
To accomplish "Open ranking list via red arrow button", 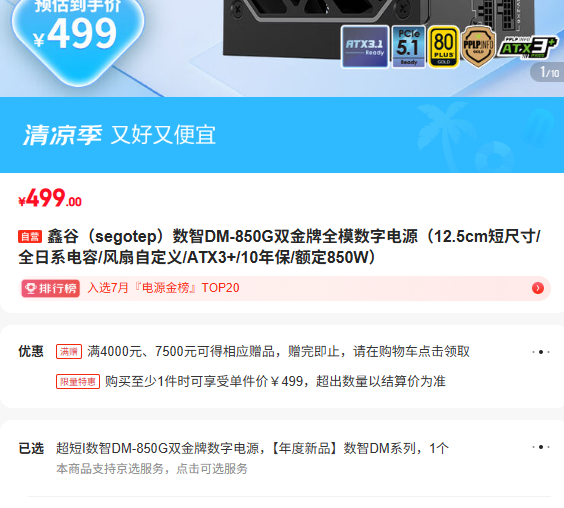I will 538,288.
